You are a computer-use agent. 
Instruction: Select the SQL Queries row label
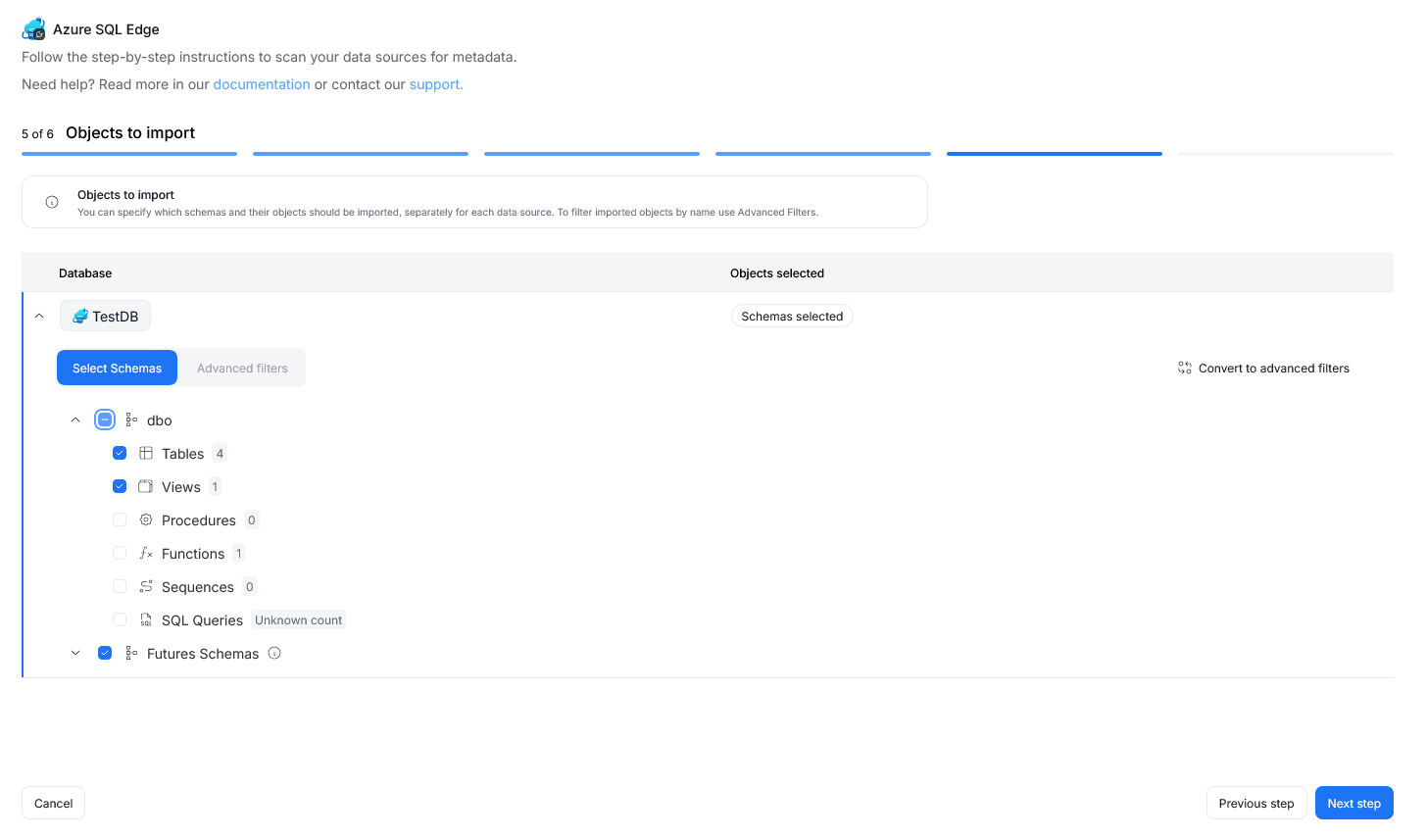point(202,620)
